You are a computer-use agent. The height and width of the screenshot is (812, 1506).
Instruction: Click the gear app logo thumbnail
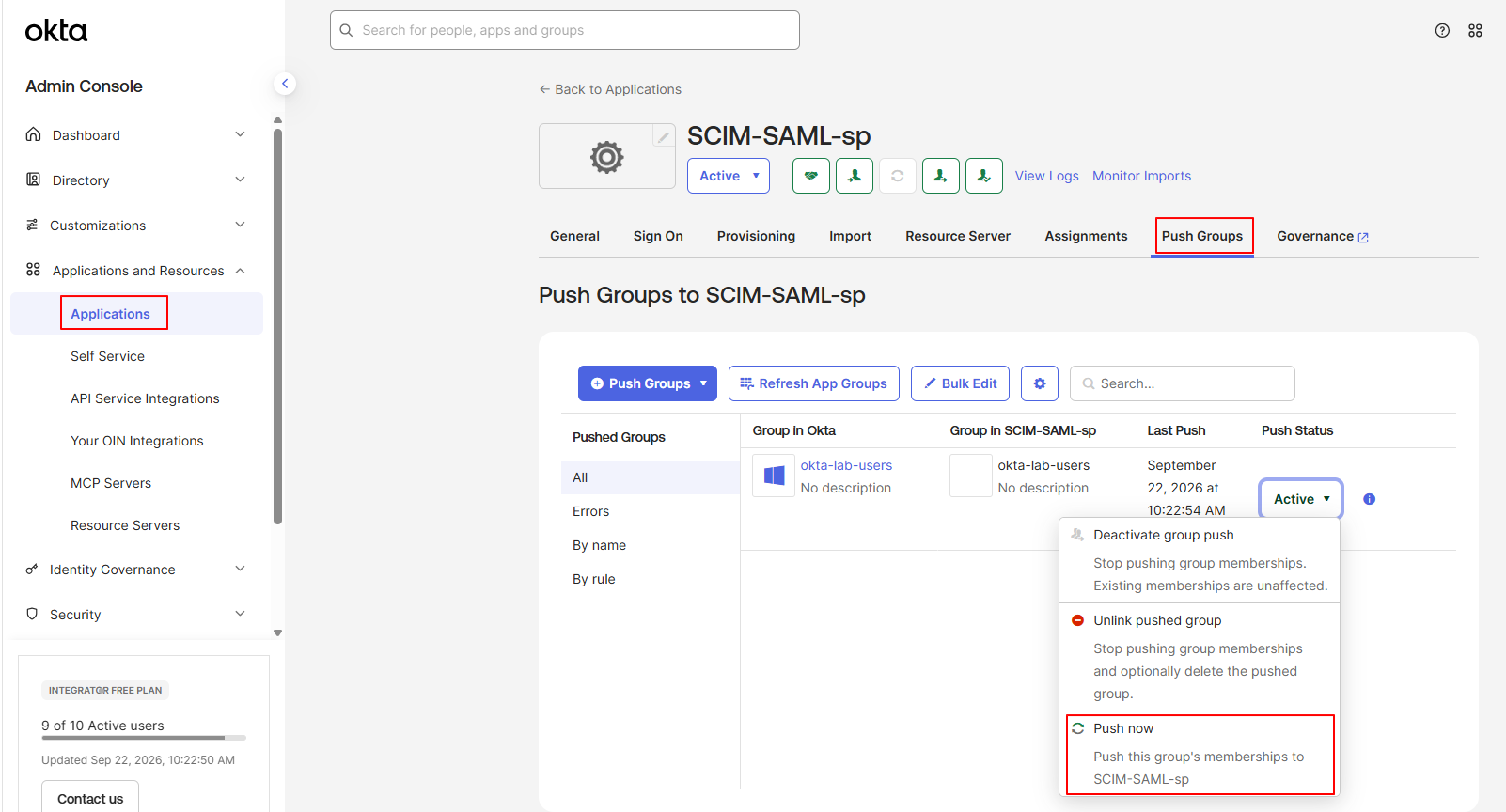point(607,156)
